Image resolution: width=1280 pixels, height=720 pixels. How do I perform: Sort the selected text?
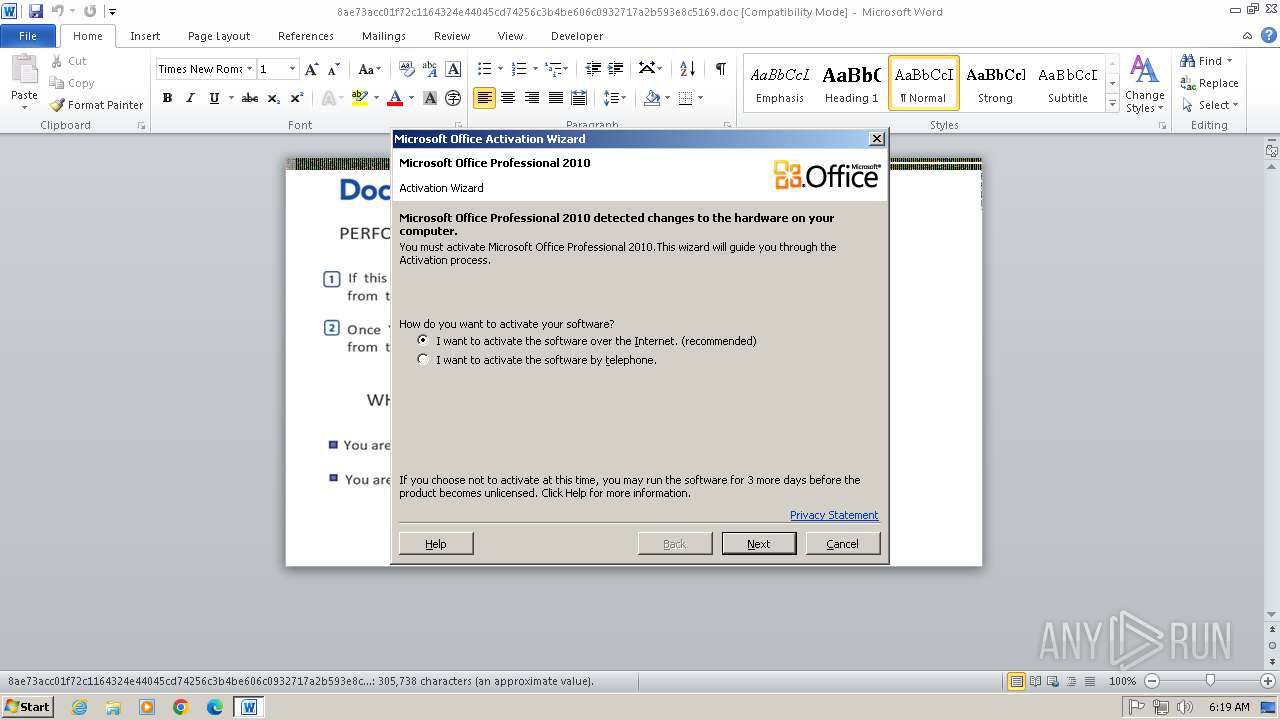[x=687, y=69]
